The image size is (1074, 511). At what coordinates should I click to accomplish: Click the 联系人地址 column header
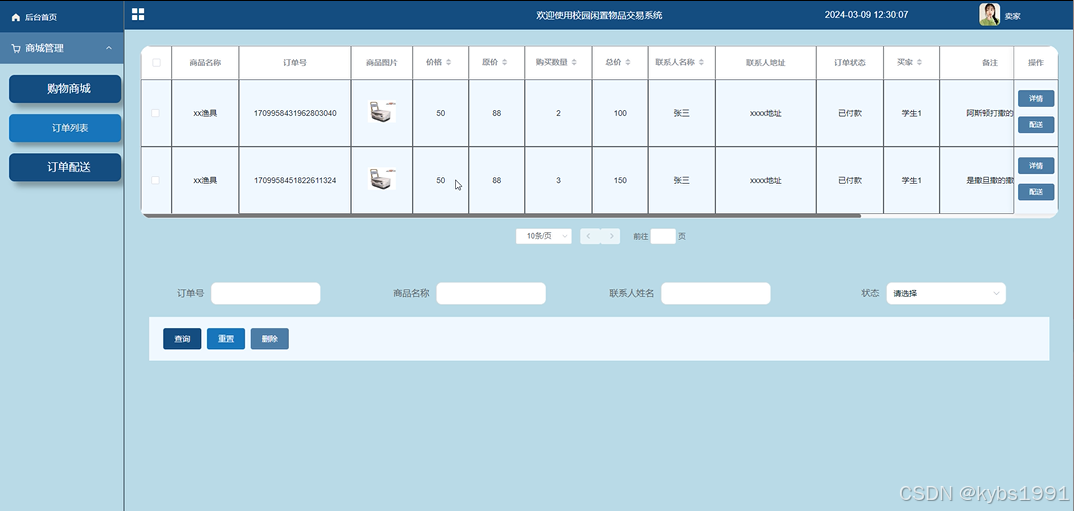point(766,62)
